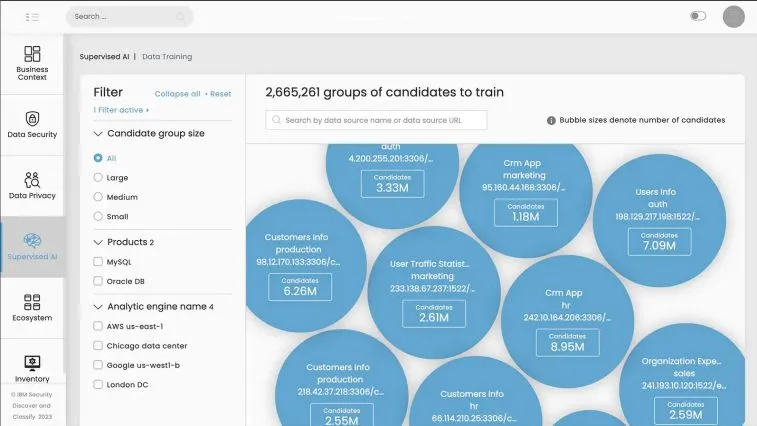Open the user avatar in top right
Screen dimensions: 757x426
point(733,17)
